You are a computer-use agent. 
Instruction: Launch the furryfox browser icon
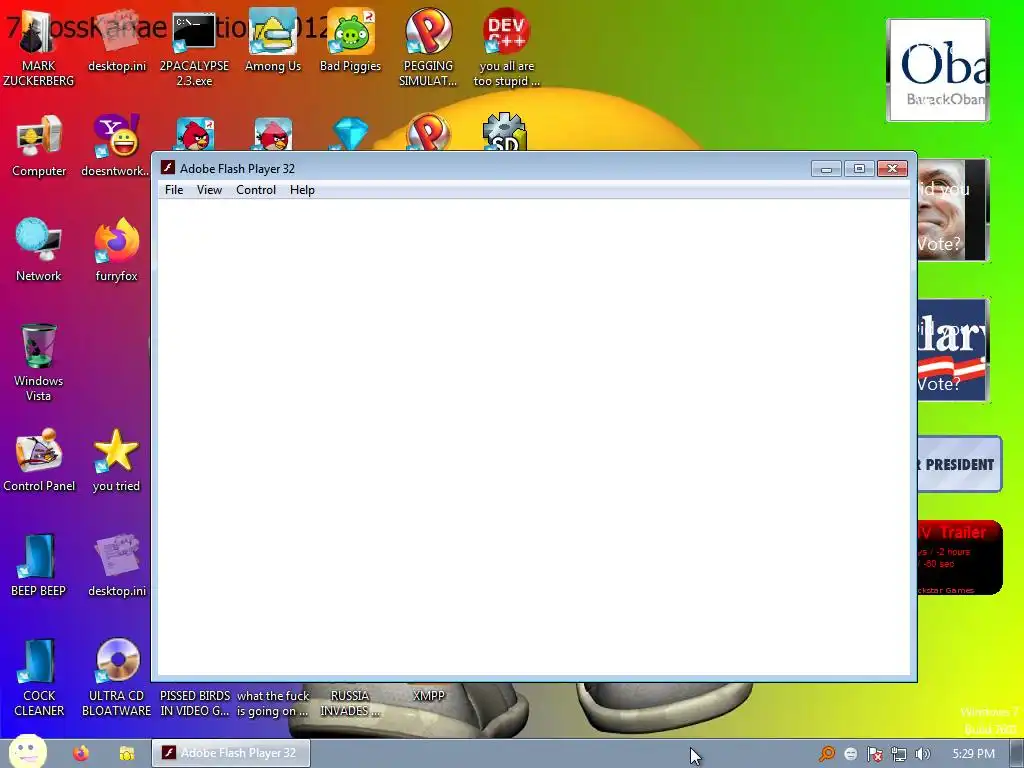116,251
